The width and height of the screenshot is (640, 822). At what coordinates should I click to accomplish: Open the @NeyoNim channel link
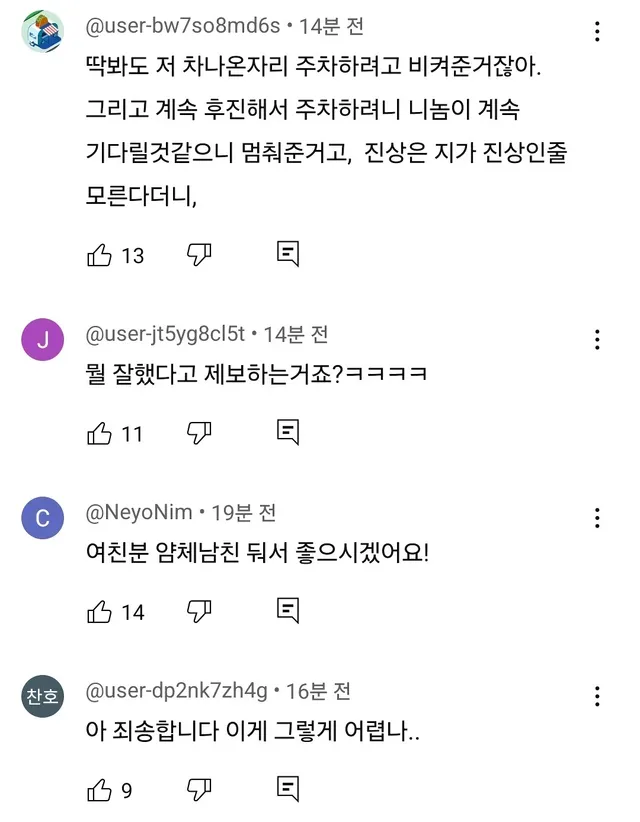pyautogui.click(x=140, y=513)
